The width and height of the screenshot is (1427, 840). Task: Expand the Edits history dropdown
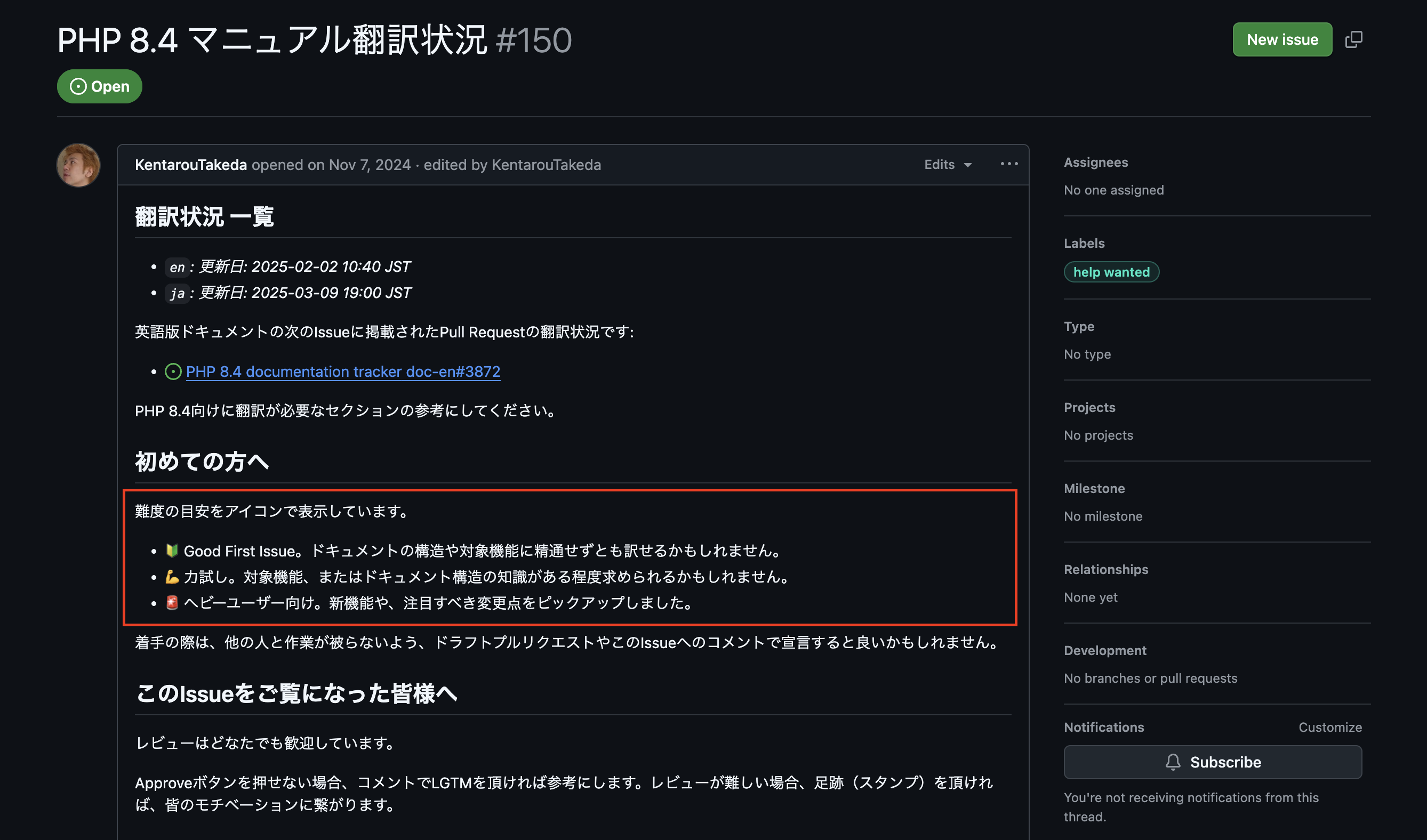948,165
